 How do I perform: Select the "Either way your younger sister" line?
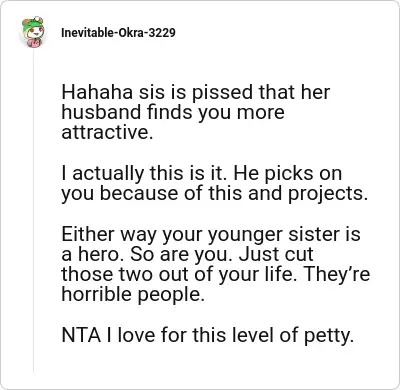coord(211,235)
